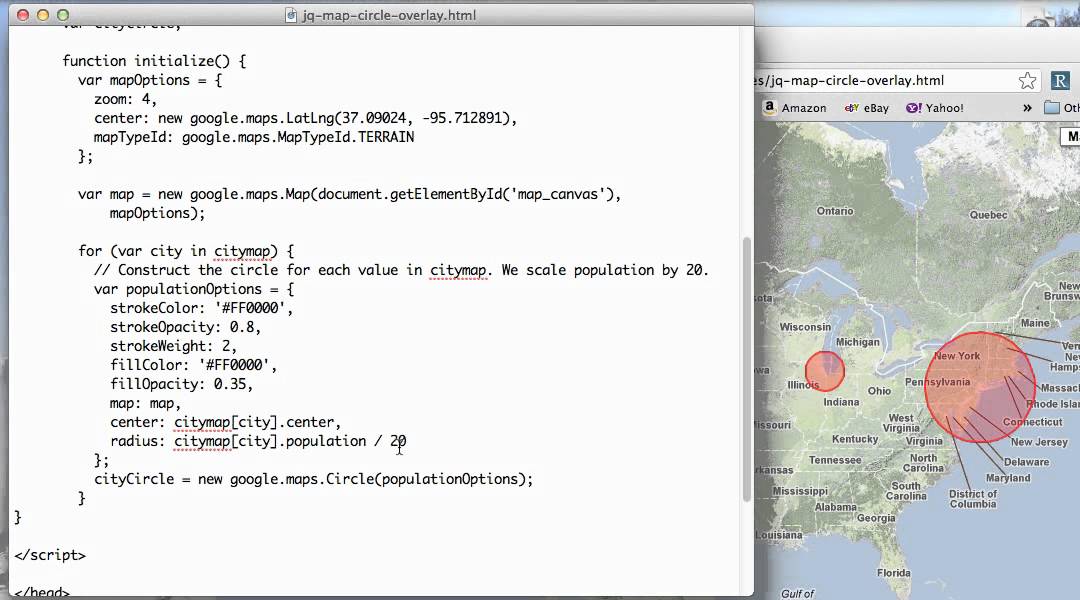Open the Other bookmarks folder icon

(1052, 107)
